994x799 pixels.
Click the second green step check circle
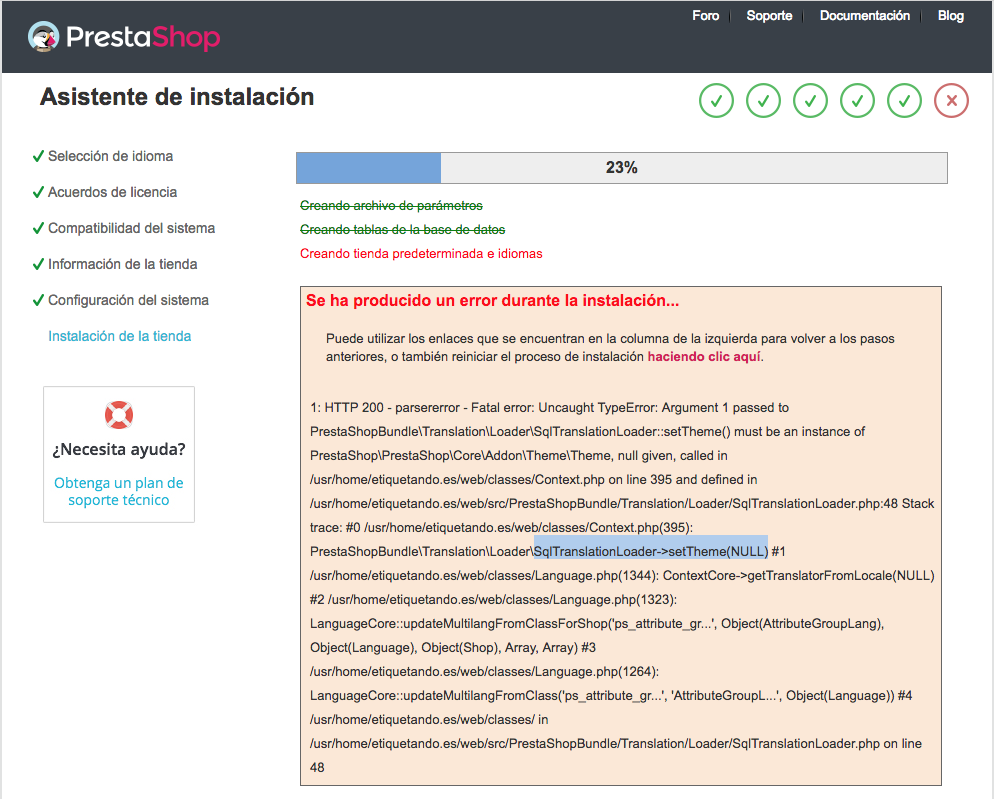click(x=763, y=100)
